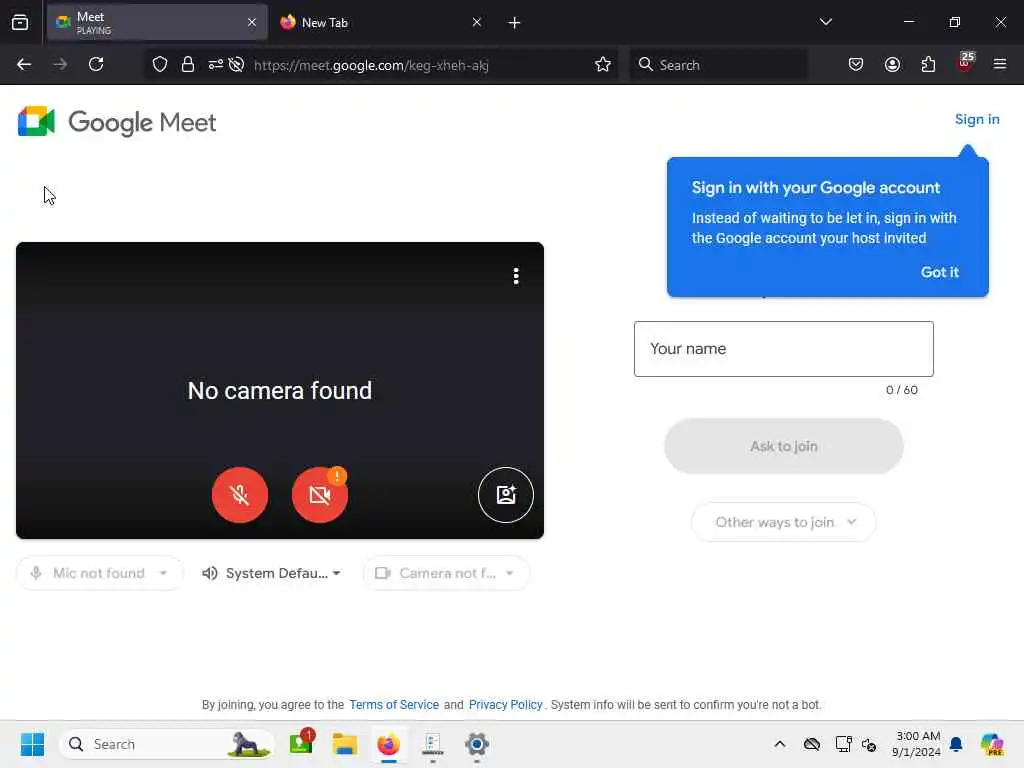The image size is (1024, 768).
Task: Click the Google Meet logo
Action: (117, 121)
